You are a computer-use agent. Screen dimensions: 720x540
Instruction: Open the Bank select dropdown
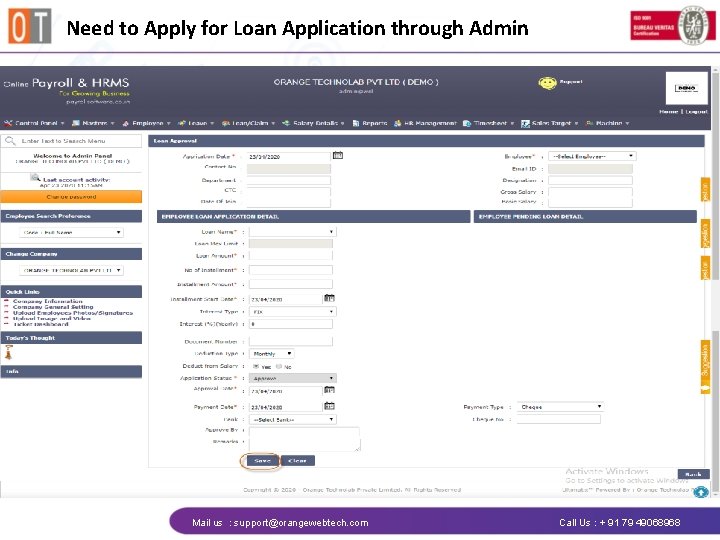coord(292,420)
